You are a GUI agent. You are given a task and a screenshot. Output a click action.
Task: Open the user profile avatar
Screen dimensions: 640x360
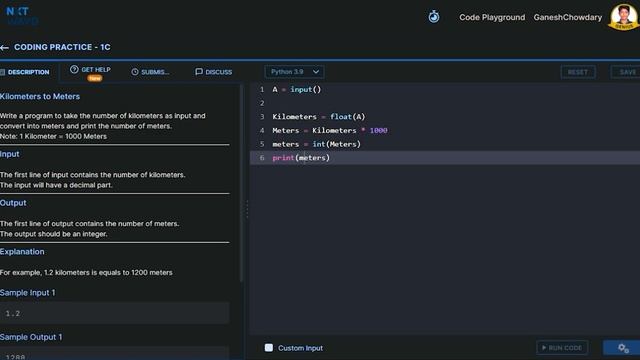tap(623, 16)
